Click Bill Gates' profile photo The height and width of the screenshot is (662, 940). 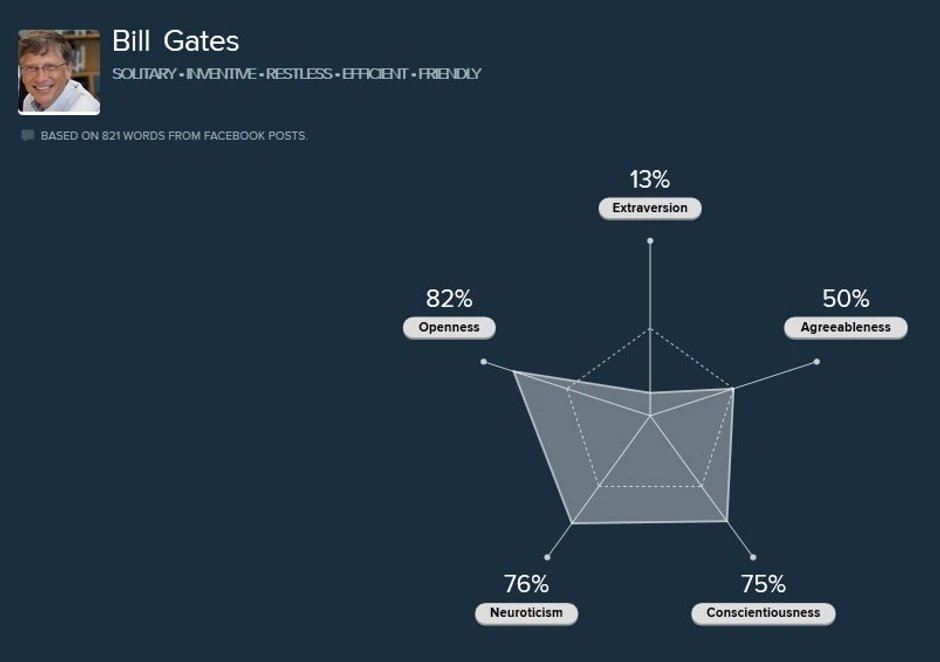click(59, 72)
